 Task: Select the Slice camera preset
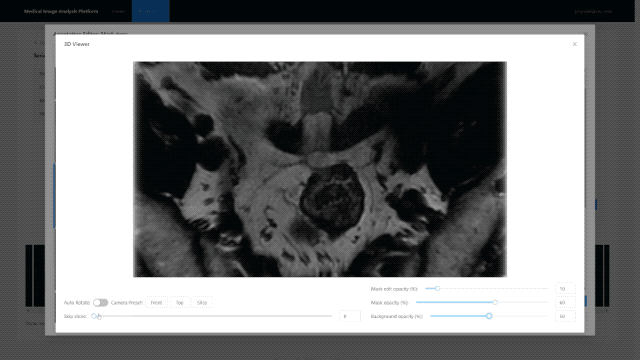(x=202, y=302)
